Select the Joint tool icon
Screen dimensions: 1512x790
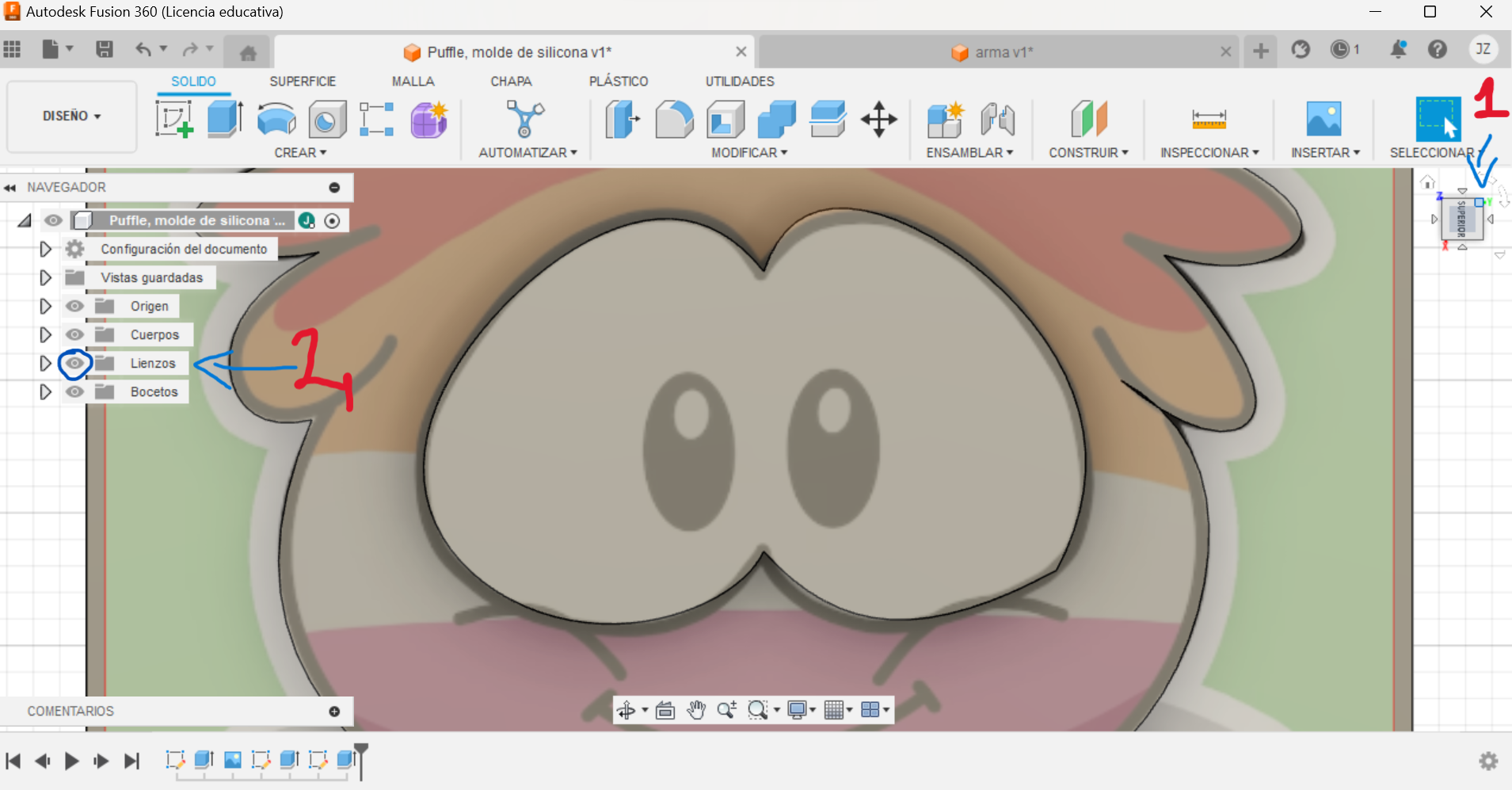(x=997, y=120)
